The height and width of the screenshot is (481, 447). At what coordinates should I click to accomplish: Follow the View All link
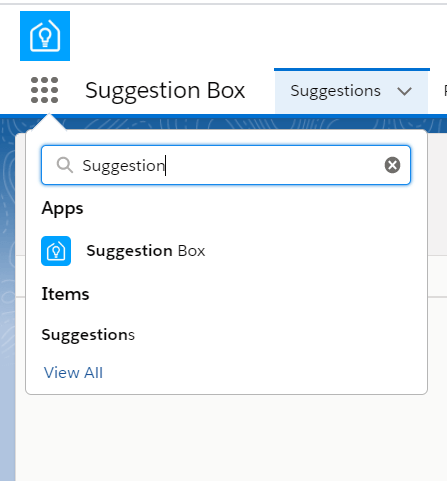pos(73,373)
